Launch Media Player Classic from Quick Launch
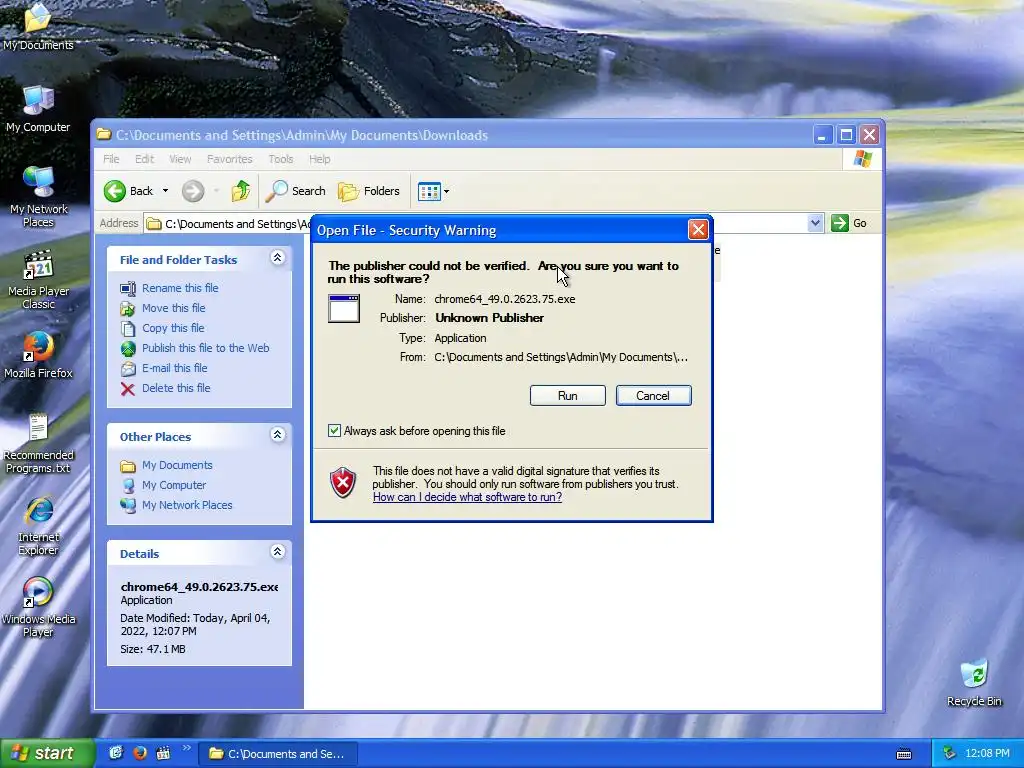Viewport: 1024px width, 768px height. click(163, 754)
